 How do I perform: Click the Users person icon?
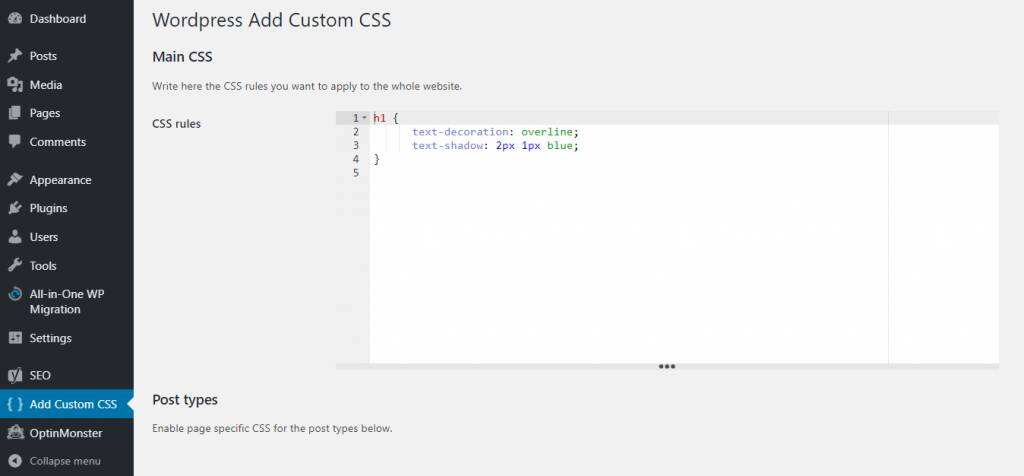coord(15,237)
